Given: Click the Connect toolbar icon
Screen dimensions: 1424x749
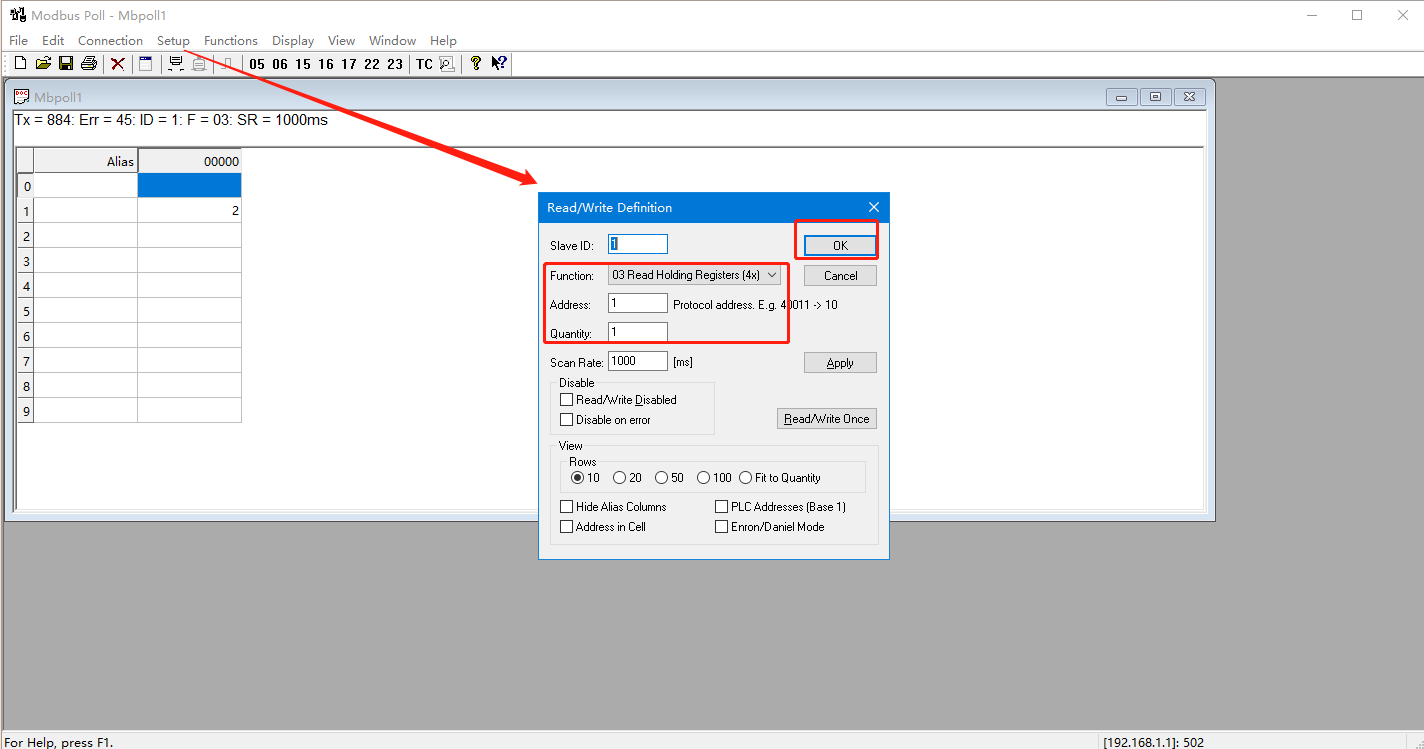Looking at the screenshot, I should point(176,64).
